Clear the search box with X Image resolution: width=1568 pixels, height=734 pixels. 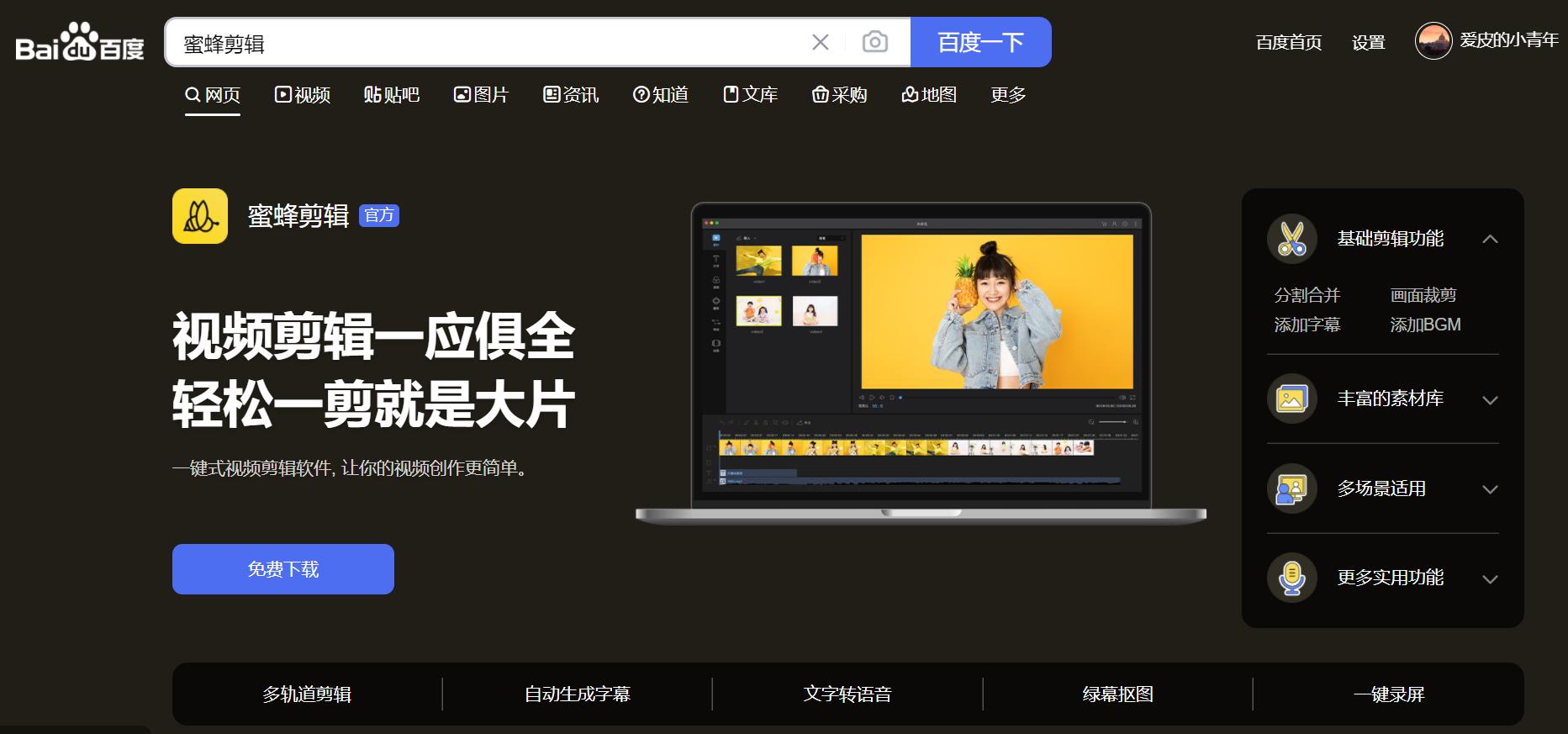(821, 42)
